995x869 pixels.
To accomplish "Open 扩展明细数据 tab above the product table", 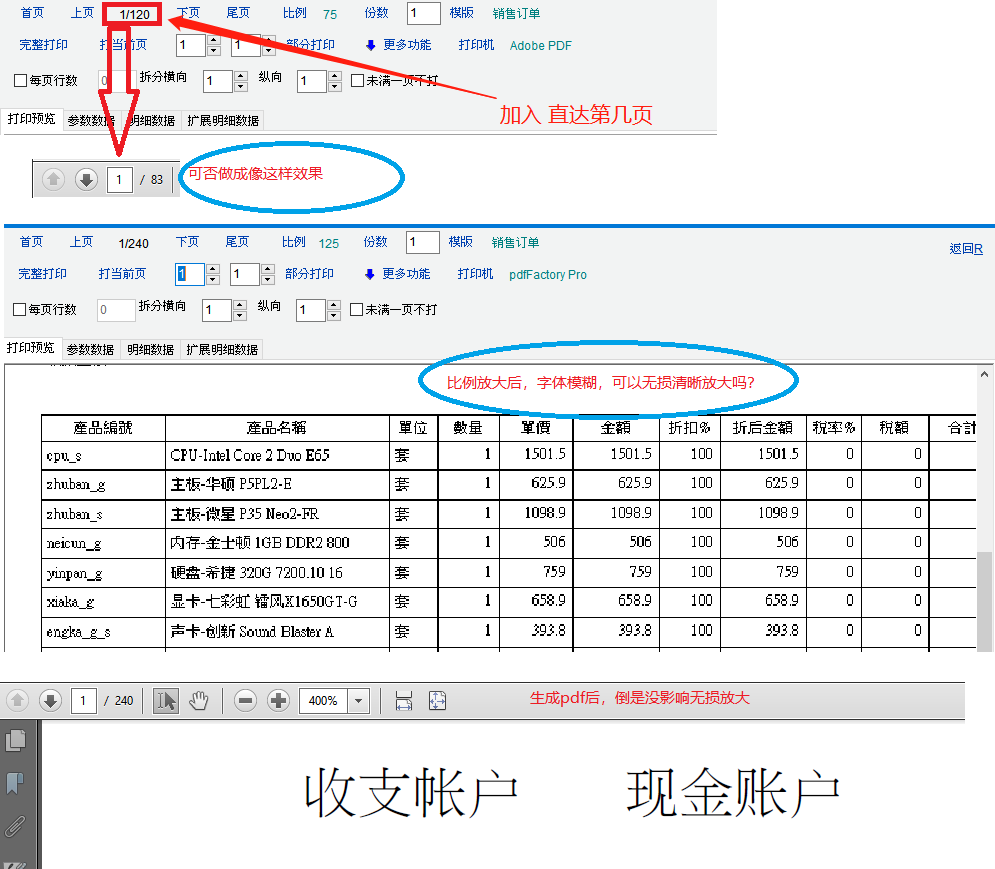I will 222,350.
